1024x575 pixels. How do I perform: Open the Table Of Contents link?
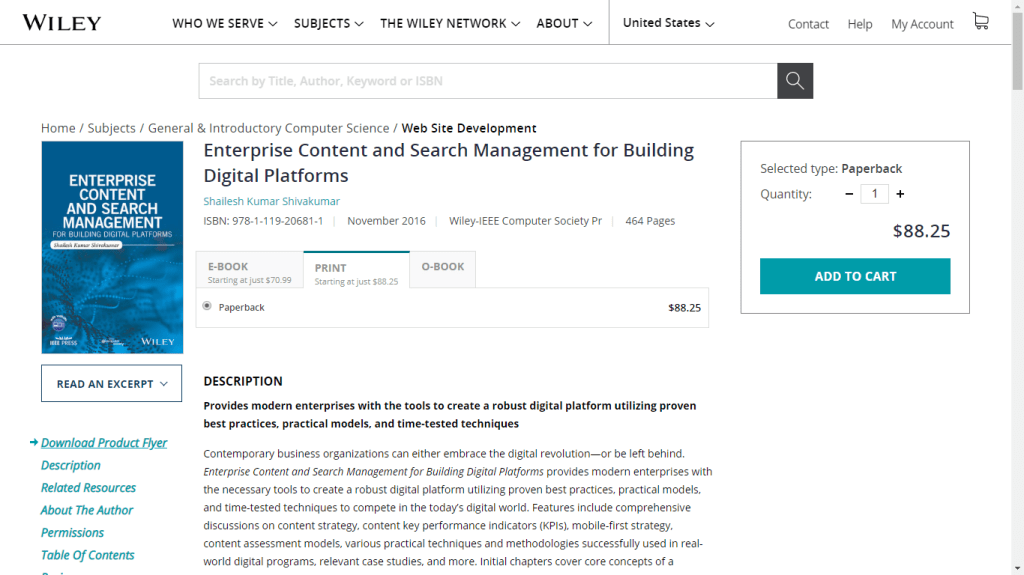coord(87,555)
